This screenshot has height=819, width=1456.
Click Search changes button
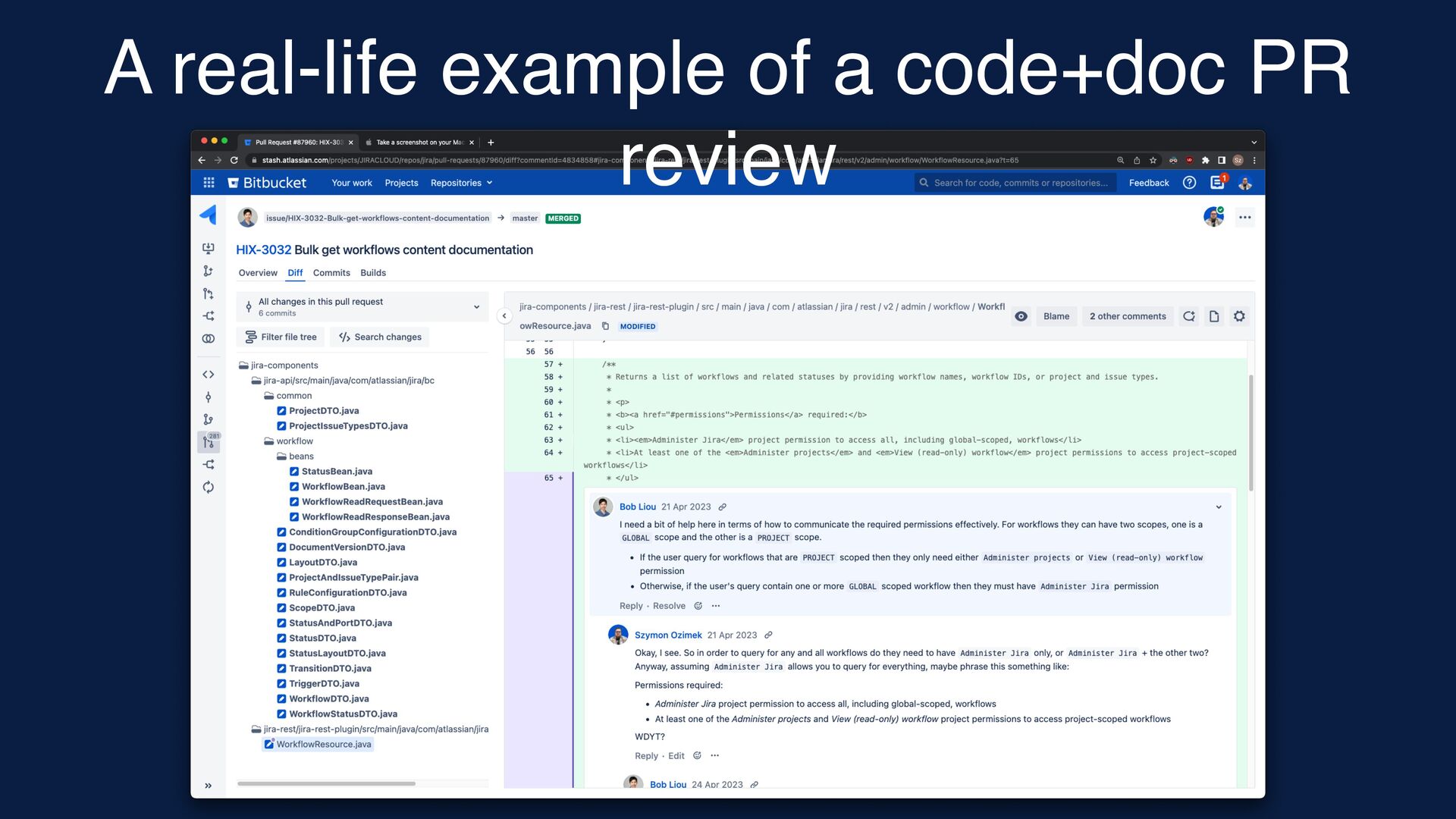point(380,337)
